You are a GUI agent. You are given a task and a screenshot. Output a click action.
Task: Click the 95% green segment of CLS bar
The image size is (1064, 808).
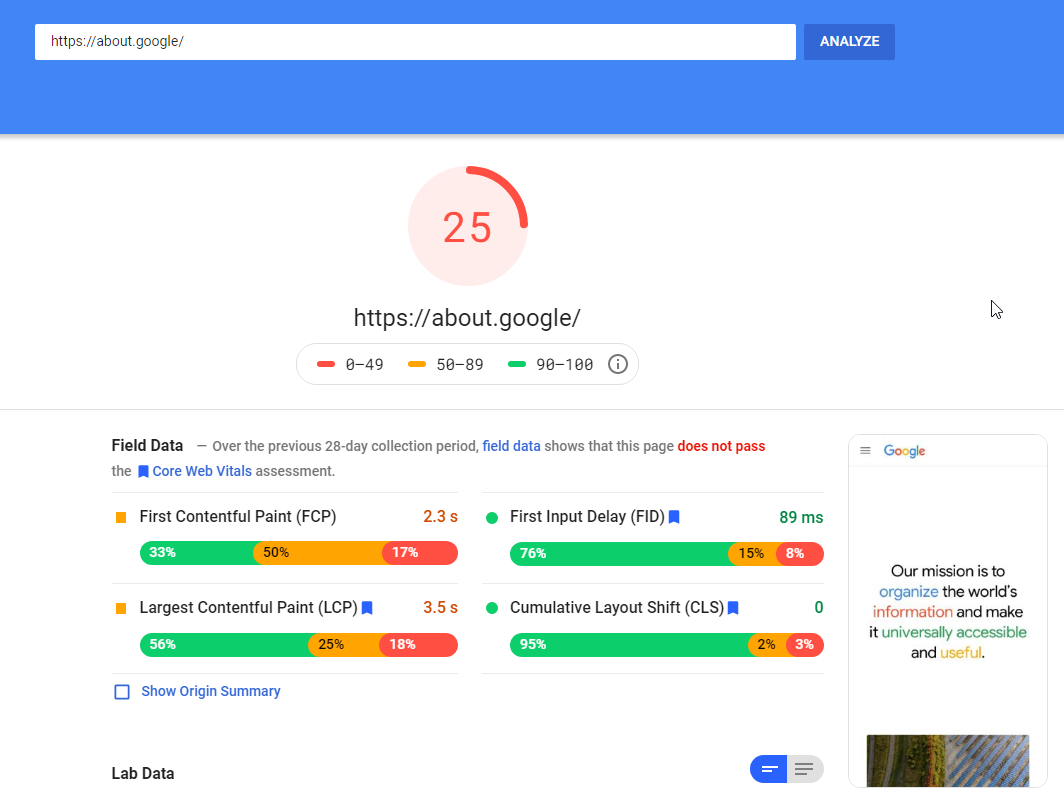click(629, 645)
